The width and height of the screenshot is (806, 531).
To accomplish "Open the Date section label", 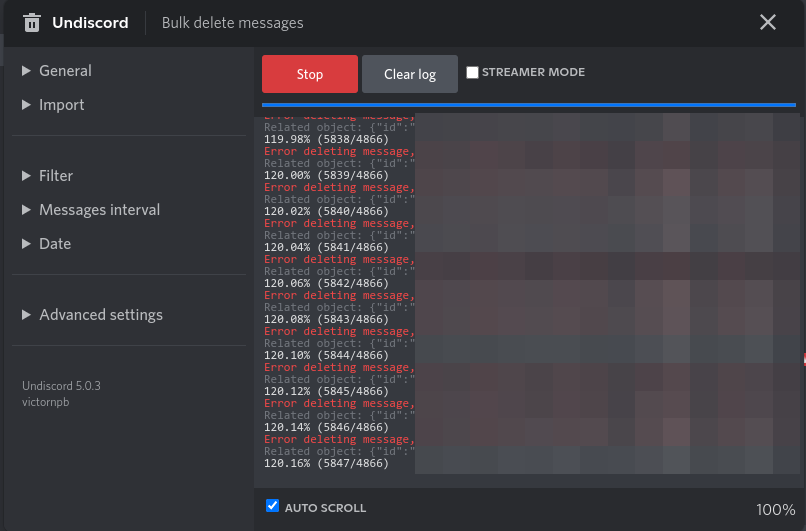I will click(x=55, y=244).
